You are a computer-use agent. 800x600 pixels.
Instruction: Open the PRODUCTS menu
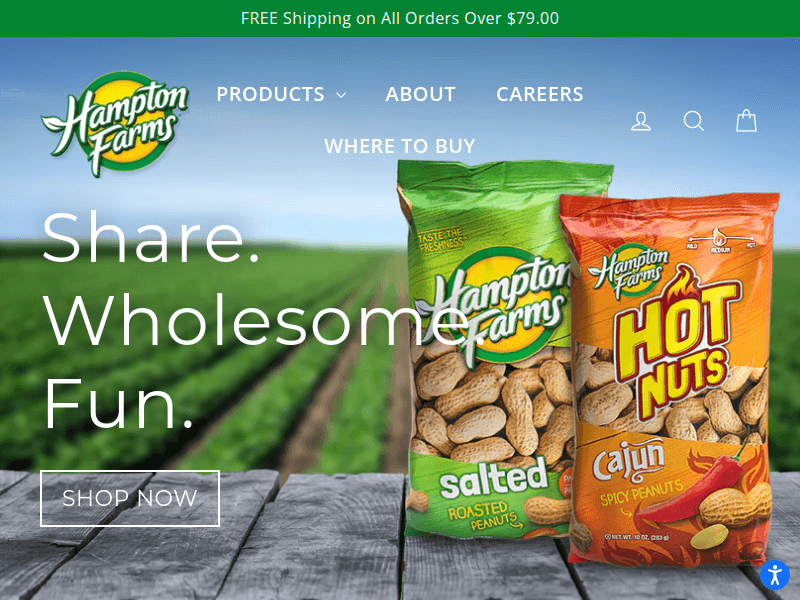[x=281, y=94]
